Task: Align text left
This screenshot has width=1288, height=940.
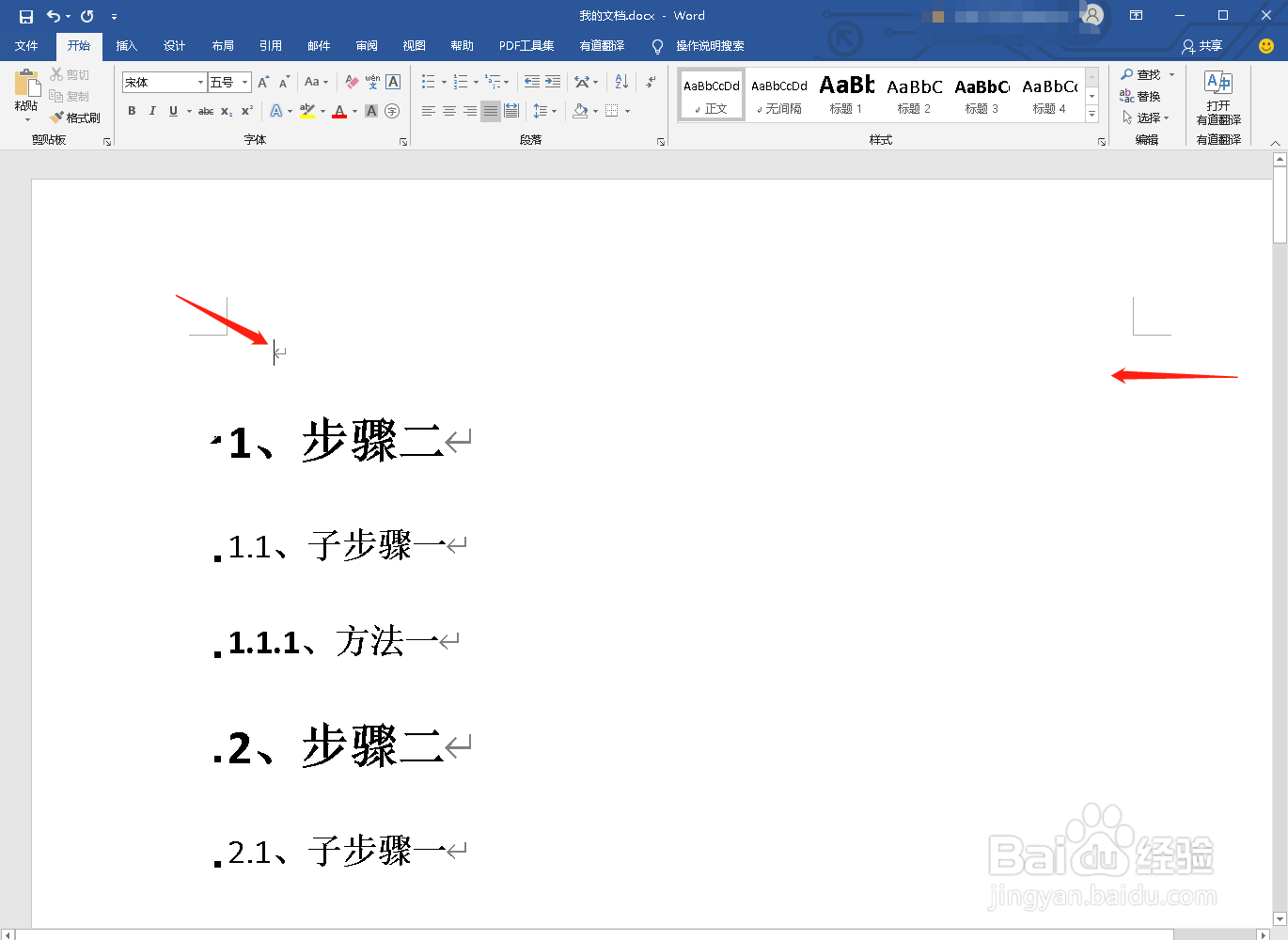Action: click(429, 111)
